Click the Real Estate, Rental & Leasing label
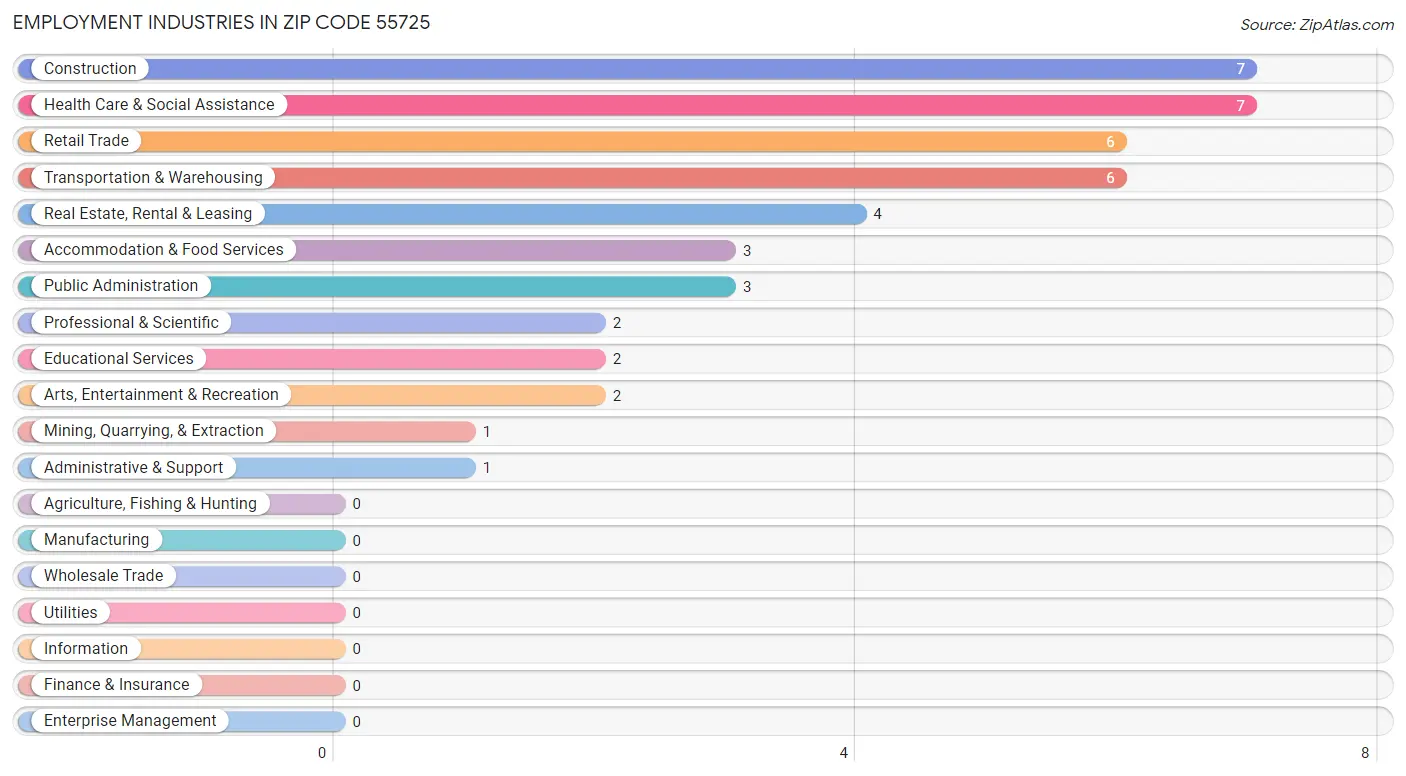Screen dimensions: 1406x776 pos(148,214)
